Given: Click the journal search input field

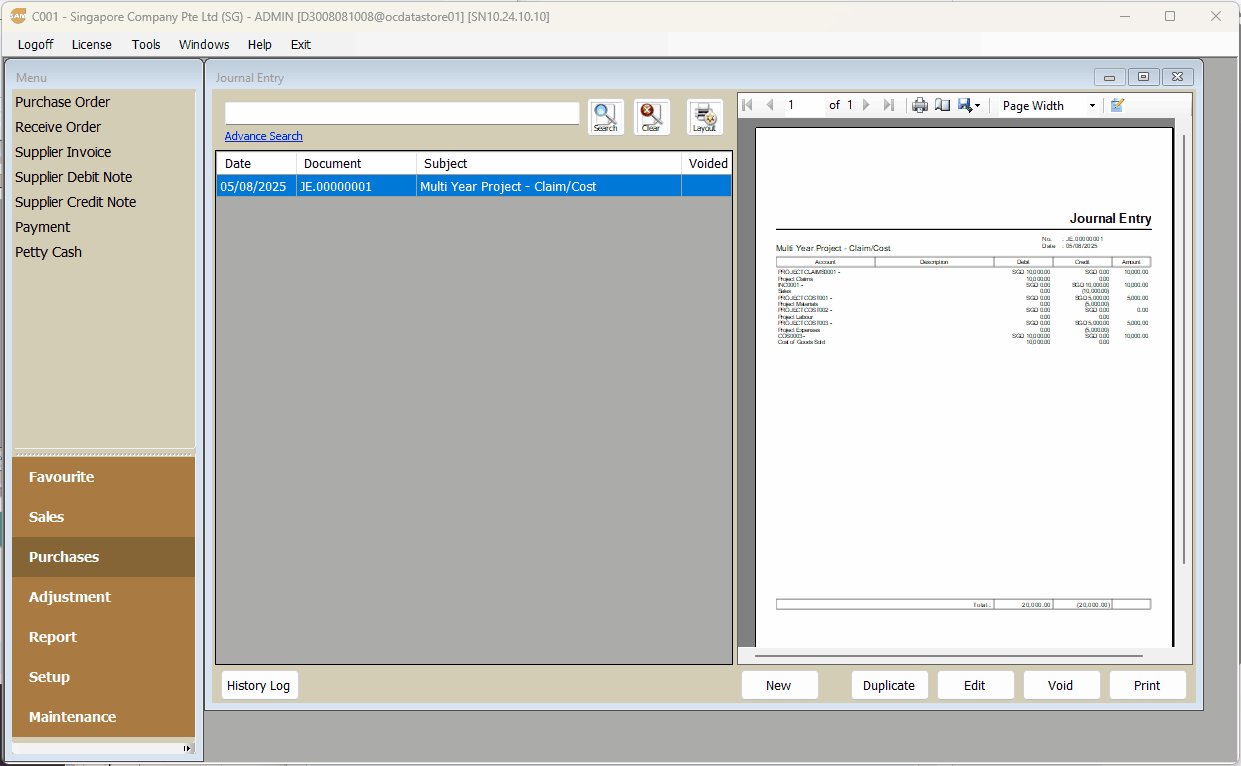Looking at the screenshot, I should click(x=401, y=113).
